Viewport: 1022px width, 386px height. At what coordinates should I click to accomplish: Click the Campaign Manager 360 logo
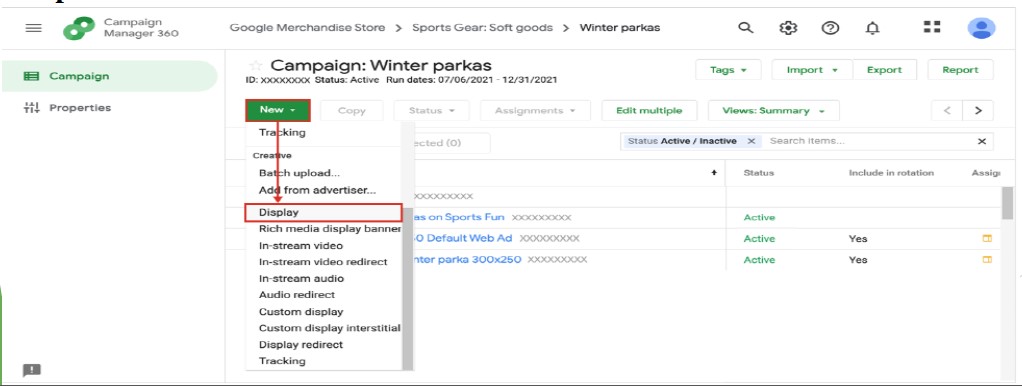pyautogui.click(x=79, y=28)
